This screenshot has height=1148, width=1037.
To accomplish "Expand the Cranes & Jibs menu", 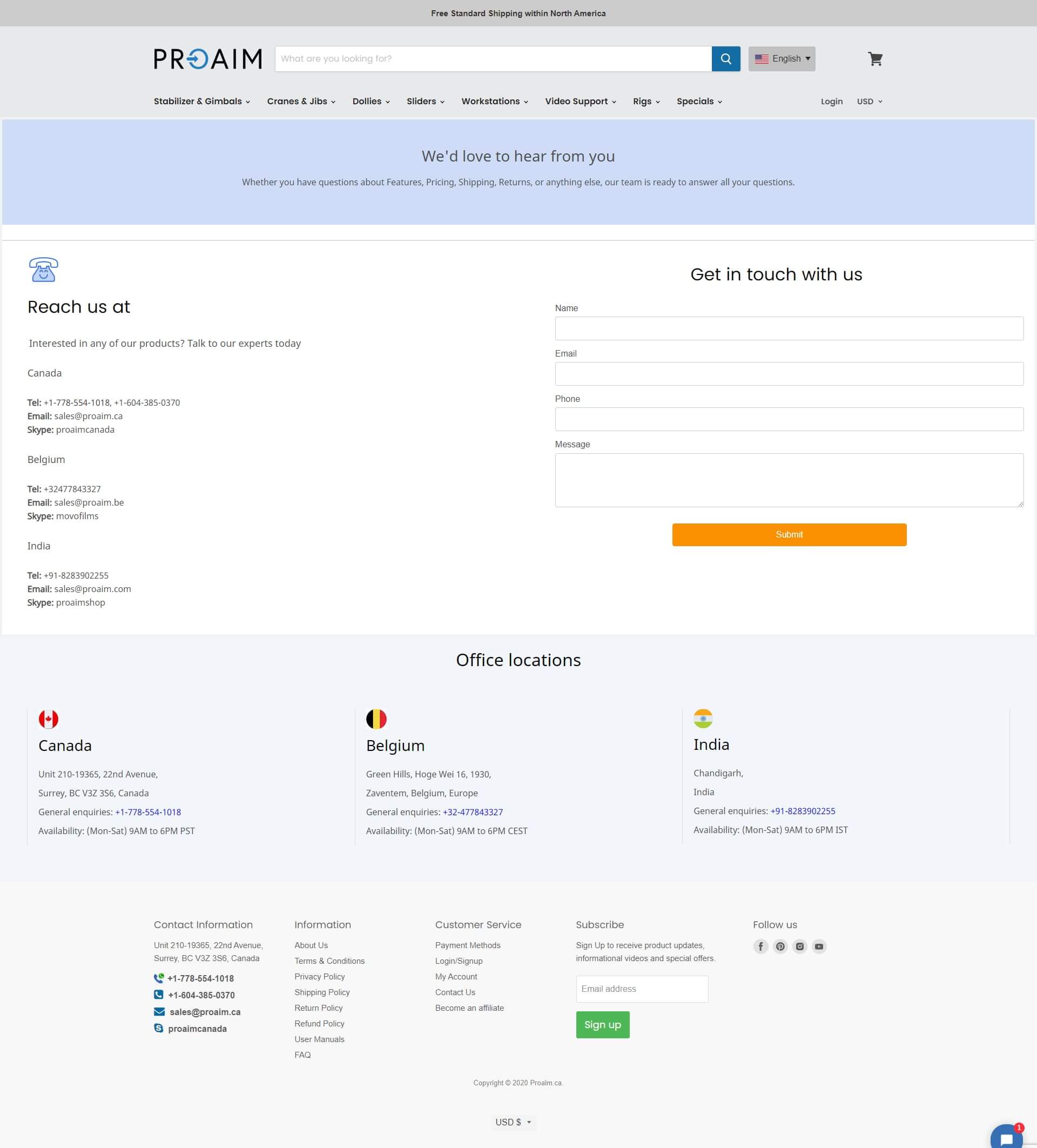I will (301, 102).
